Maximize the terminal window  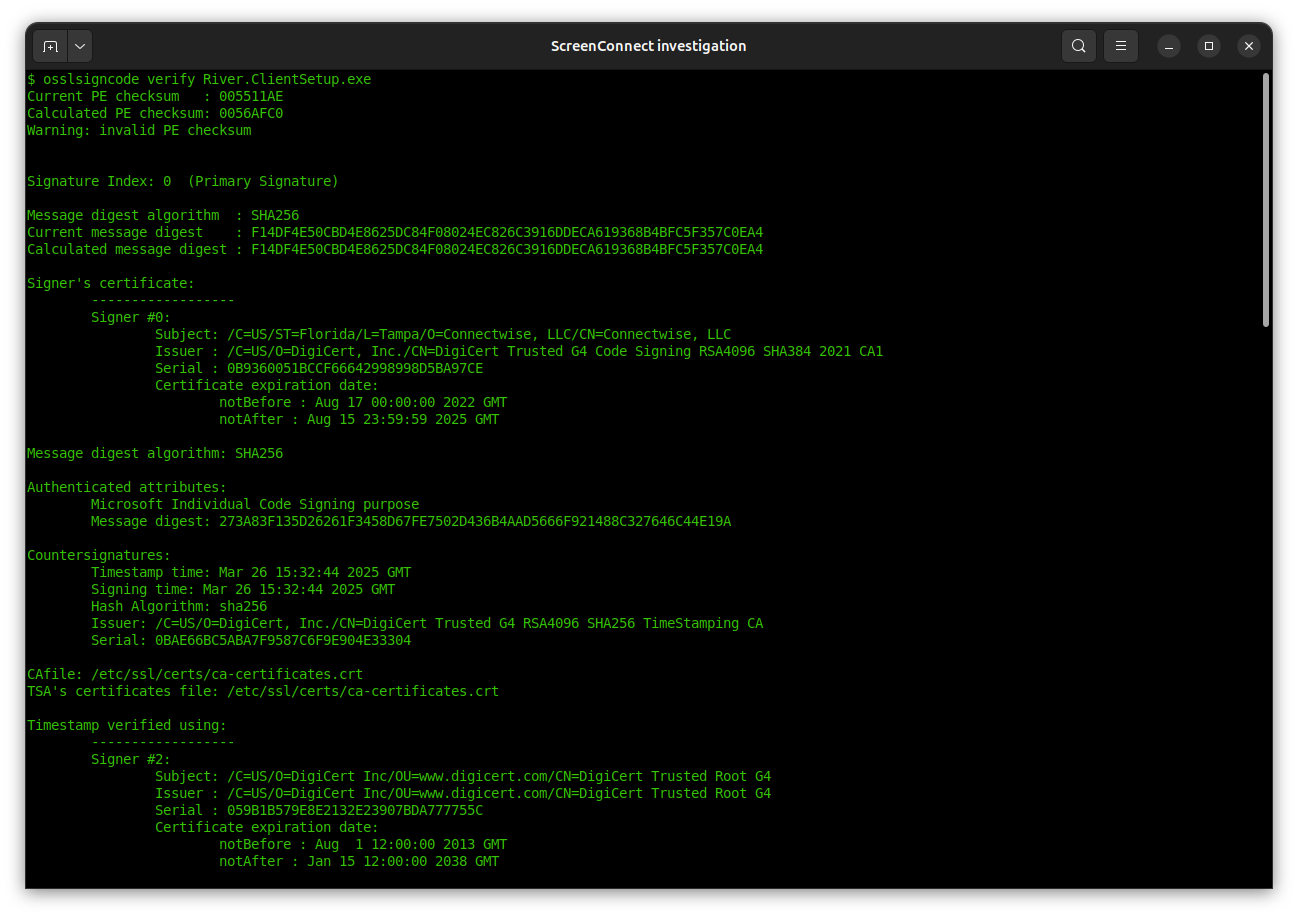coord(1208,46)
